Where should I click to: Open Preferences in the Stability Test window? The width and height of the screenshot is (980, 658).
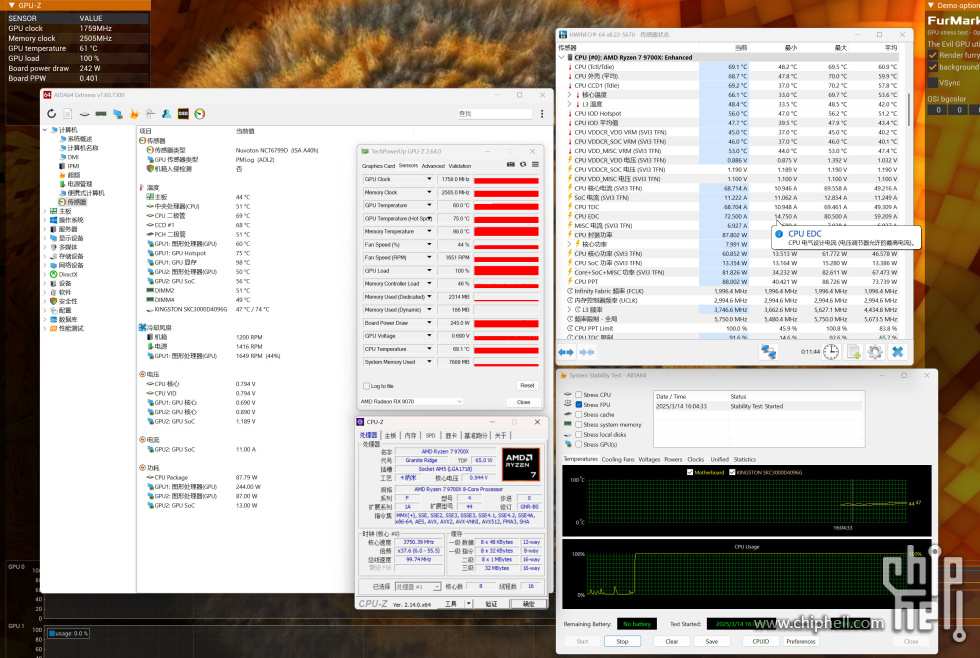pyautogui.click(x=801, y=641)
